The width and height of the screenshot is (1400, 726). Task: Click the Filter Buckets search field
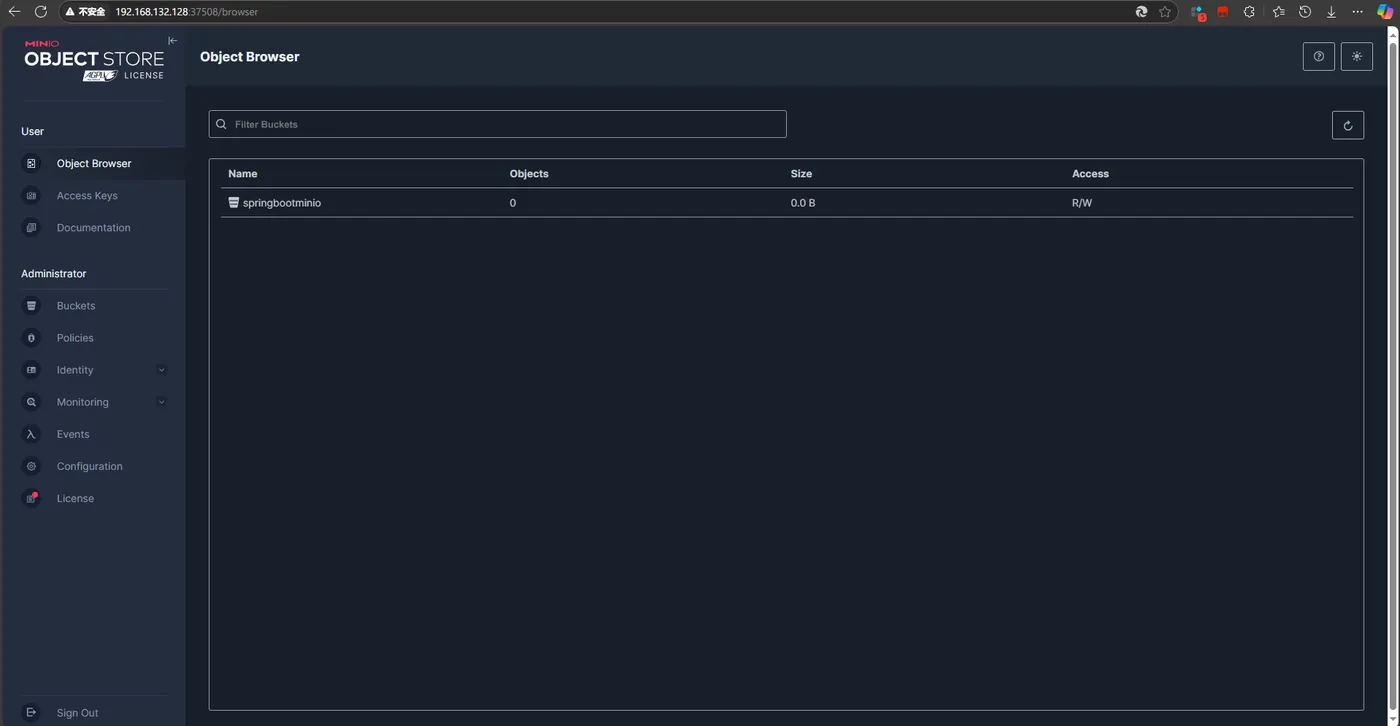click(497, 124)
